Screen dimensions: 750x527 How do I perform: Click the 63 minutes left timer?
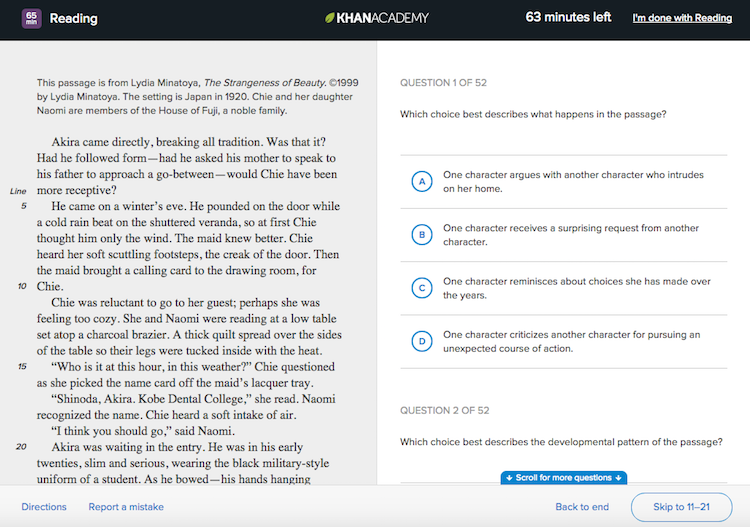[x=568, y=18]
